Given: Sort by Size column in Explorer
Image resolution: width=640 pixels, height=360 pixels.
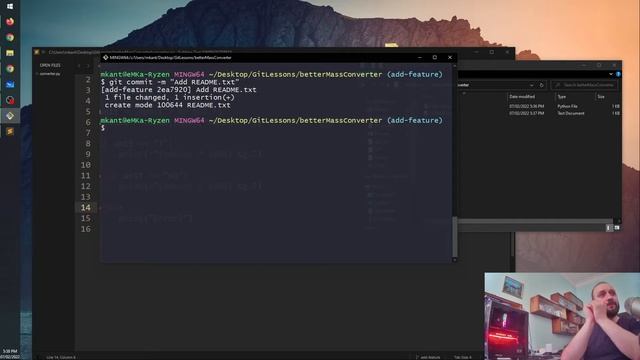Looking at the screenshot, I should [x=601, y=97].
